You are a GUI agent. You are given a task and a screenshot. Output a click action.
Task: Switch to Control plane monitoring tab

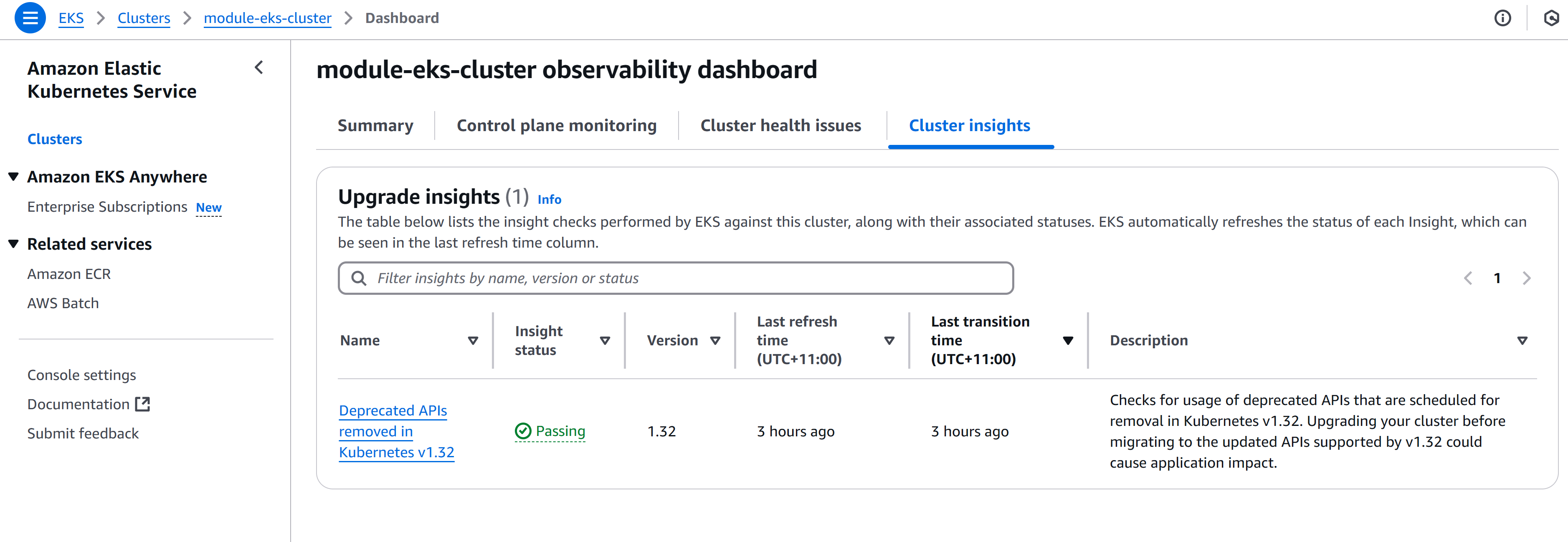[556, 125]
